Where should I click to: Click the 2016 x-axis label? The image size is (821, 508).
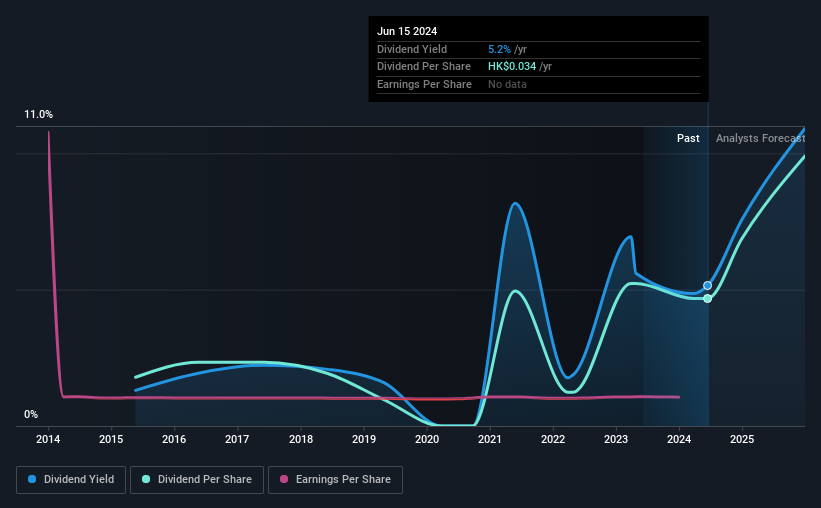174,439
